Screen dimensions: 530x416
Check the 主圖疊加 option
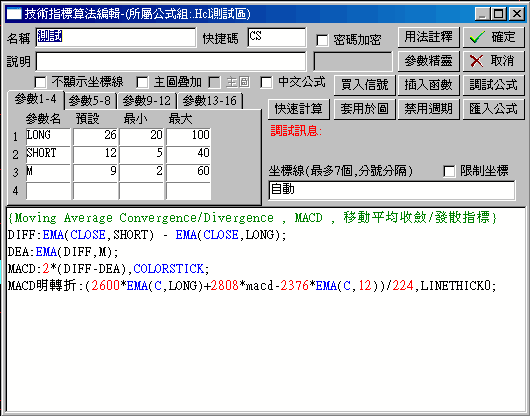click(x=142, y=82)
